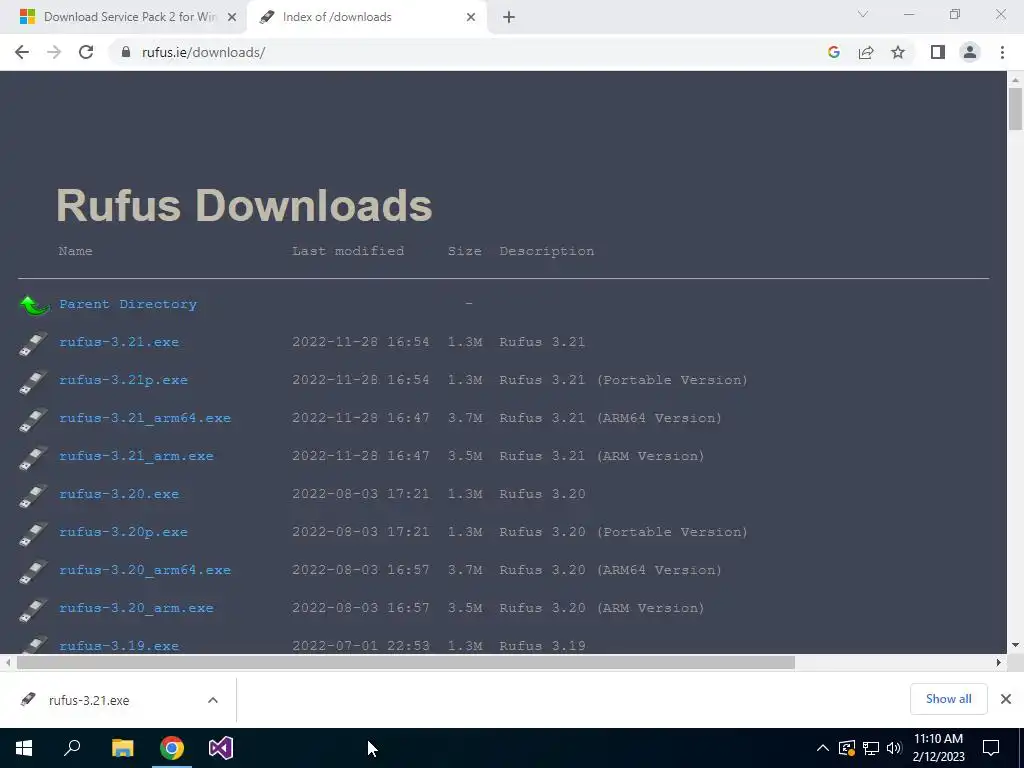Toggle the browser side panel icon
This screenshot has width=1024, height=768.
[938, 52]
